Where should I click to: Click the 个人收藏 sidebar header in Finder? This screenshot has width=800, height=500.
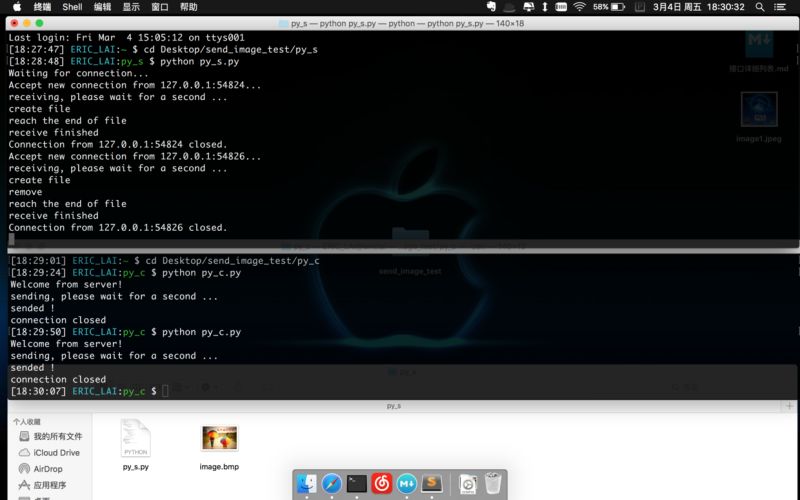[x=27, y=422]
